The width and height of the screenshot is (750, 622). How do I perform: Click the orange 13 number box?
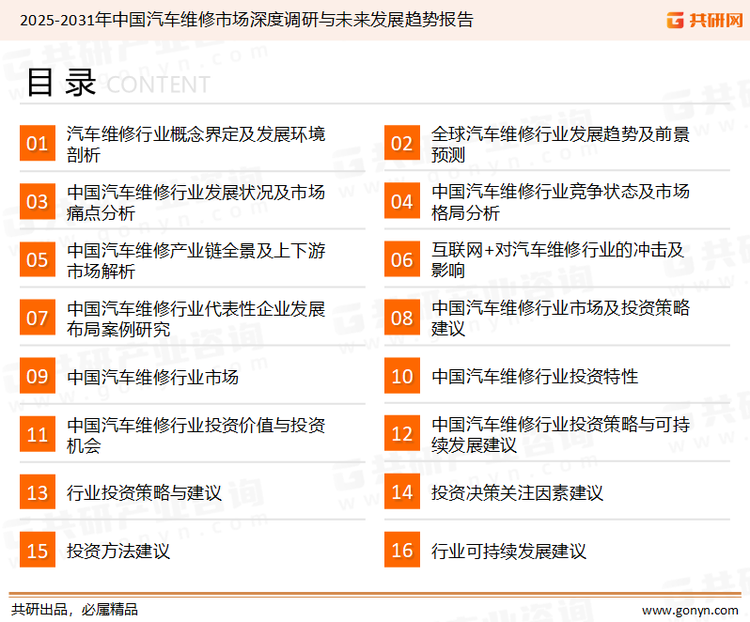tap(37, 492)
